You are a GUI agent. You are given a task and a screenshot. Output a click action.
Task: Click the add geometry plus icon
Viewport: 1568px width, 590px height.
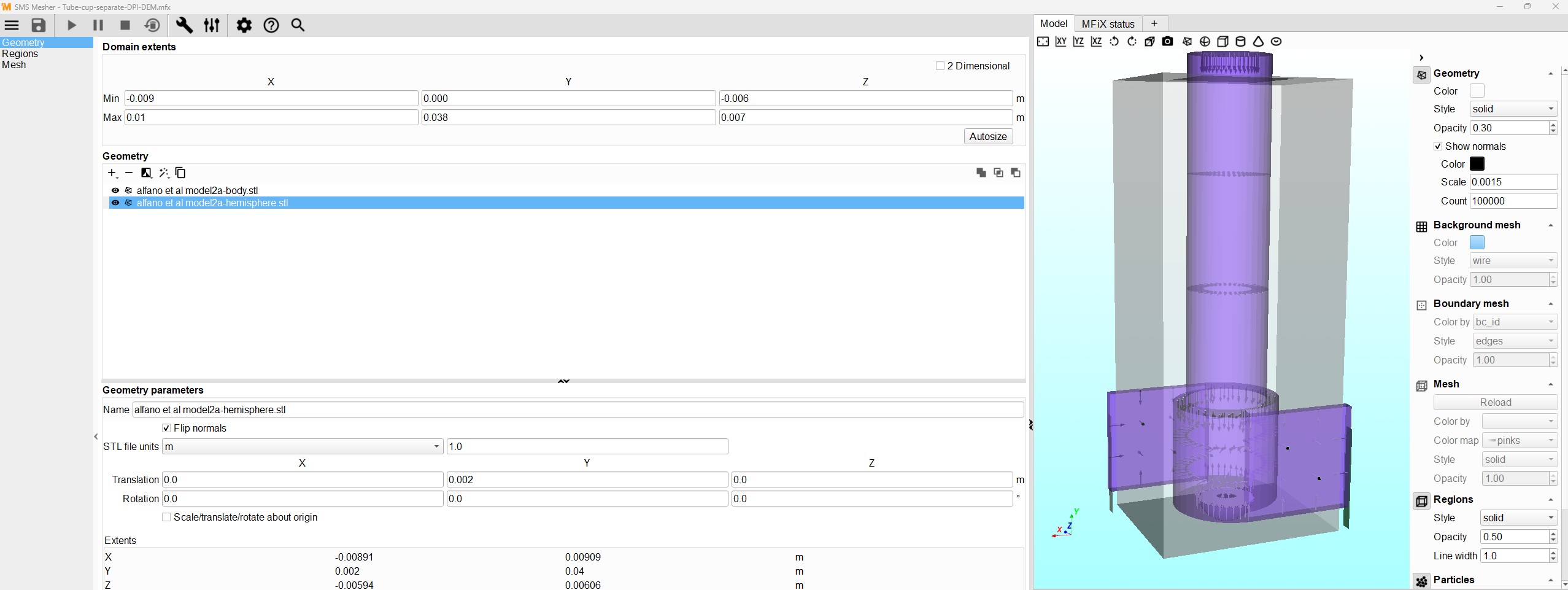[112, 173]
